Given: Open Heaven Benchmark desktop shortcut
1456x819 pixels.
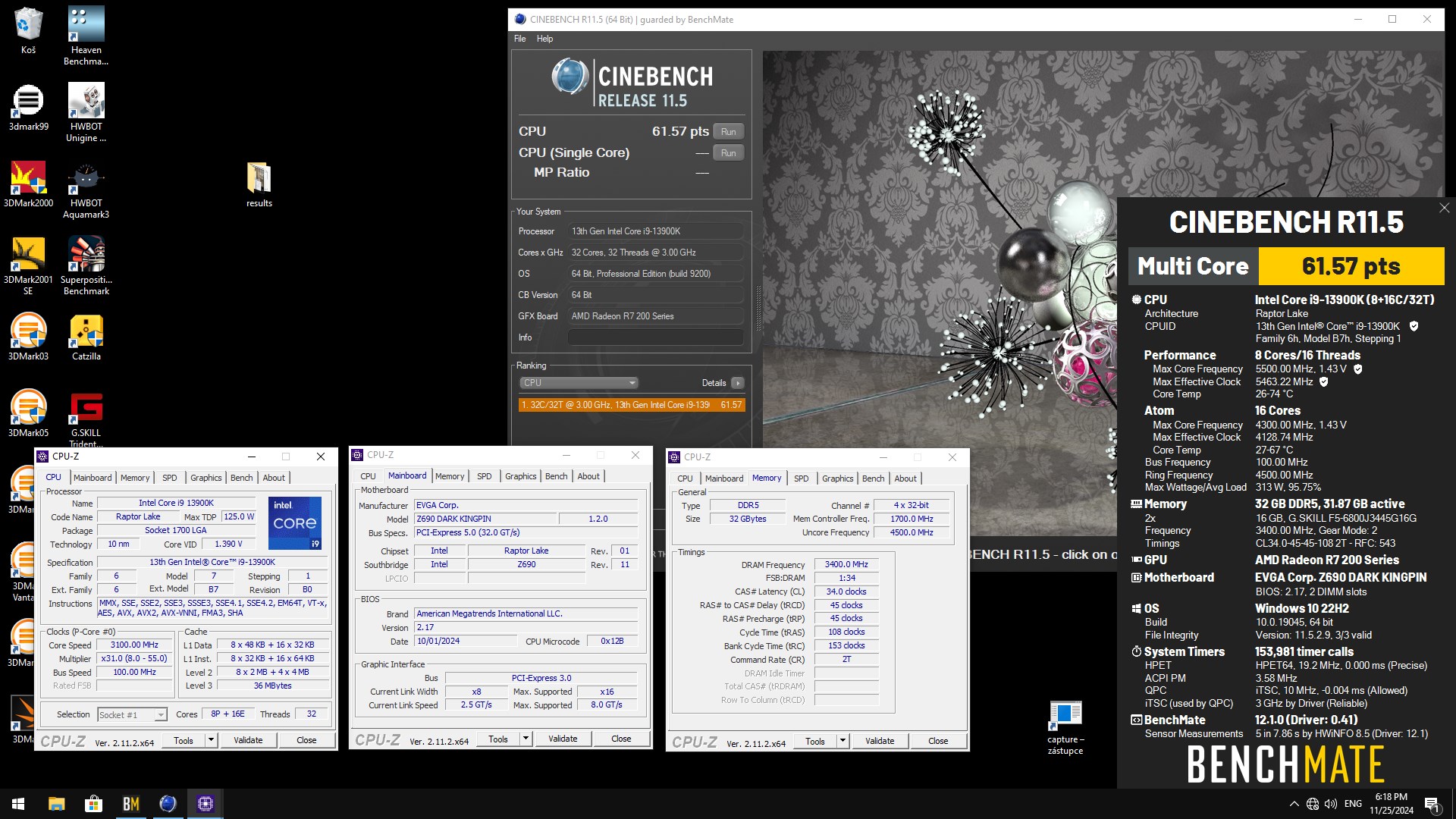Looking at the screenshot, I should (86, 36).
